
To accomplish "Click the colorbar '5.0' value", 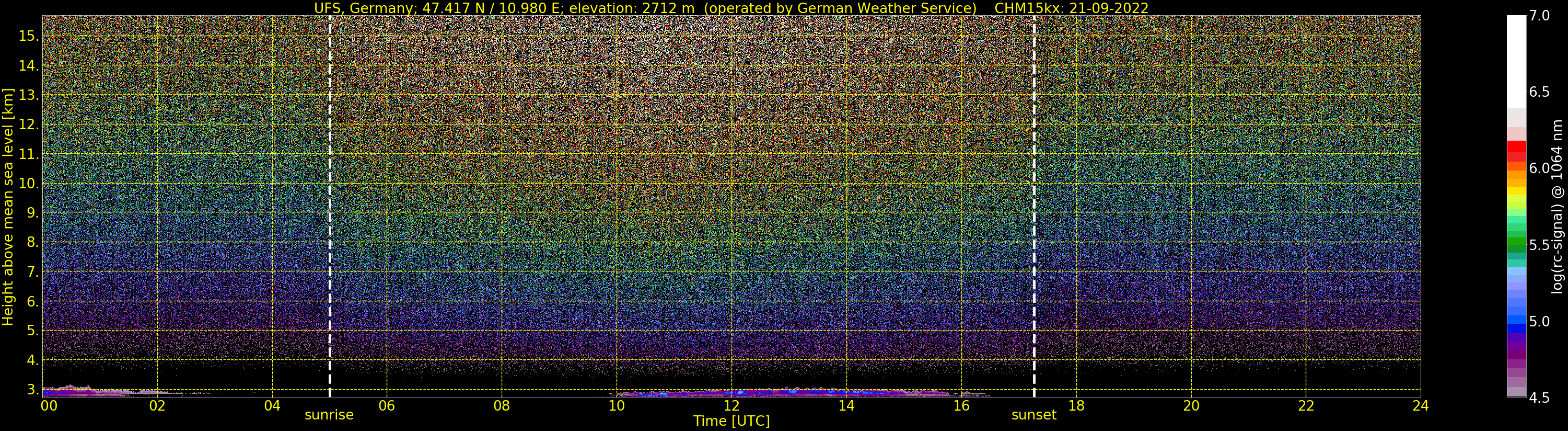I will pos(1538,321).
